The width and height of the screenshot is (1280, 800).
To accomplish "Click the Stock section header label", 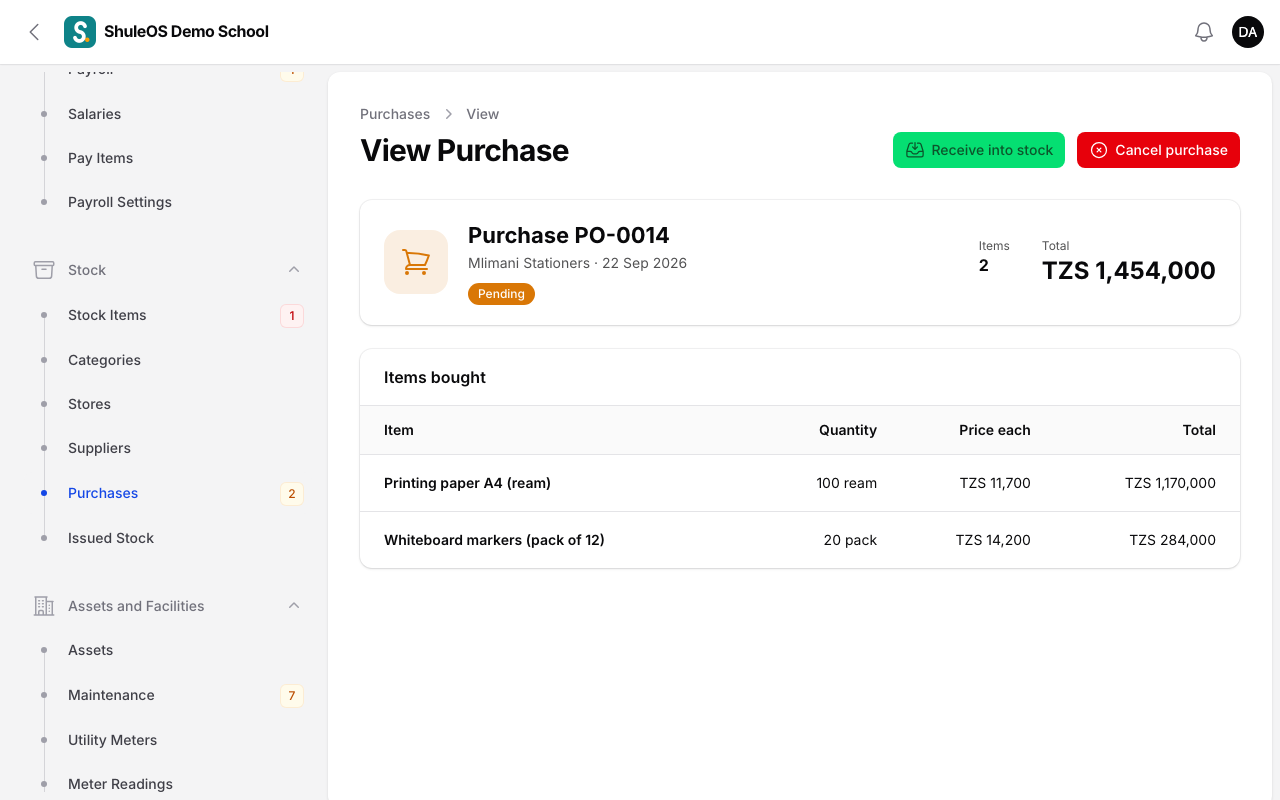I will click(87, 270).
